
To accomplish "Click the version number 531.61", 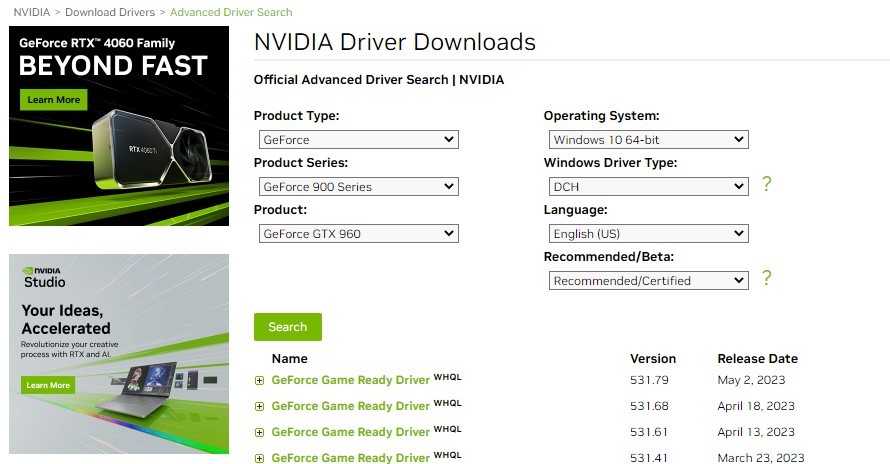I will pos(649,432).
